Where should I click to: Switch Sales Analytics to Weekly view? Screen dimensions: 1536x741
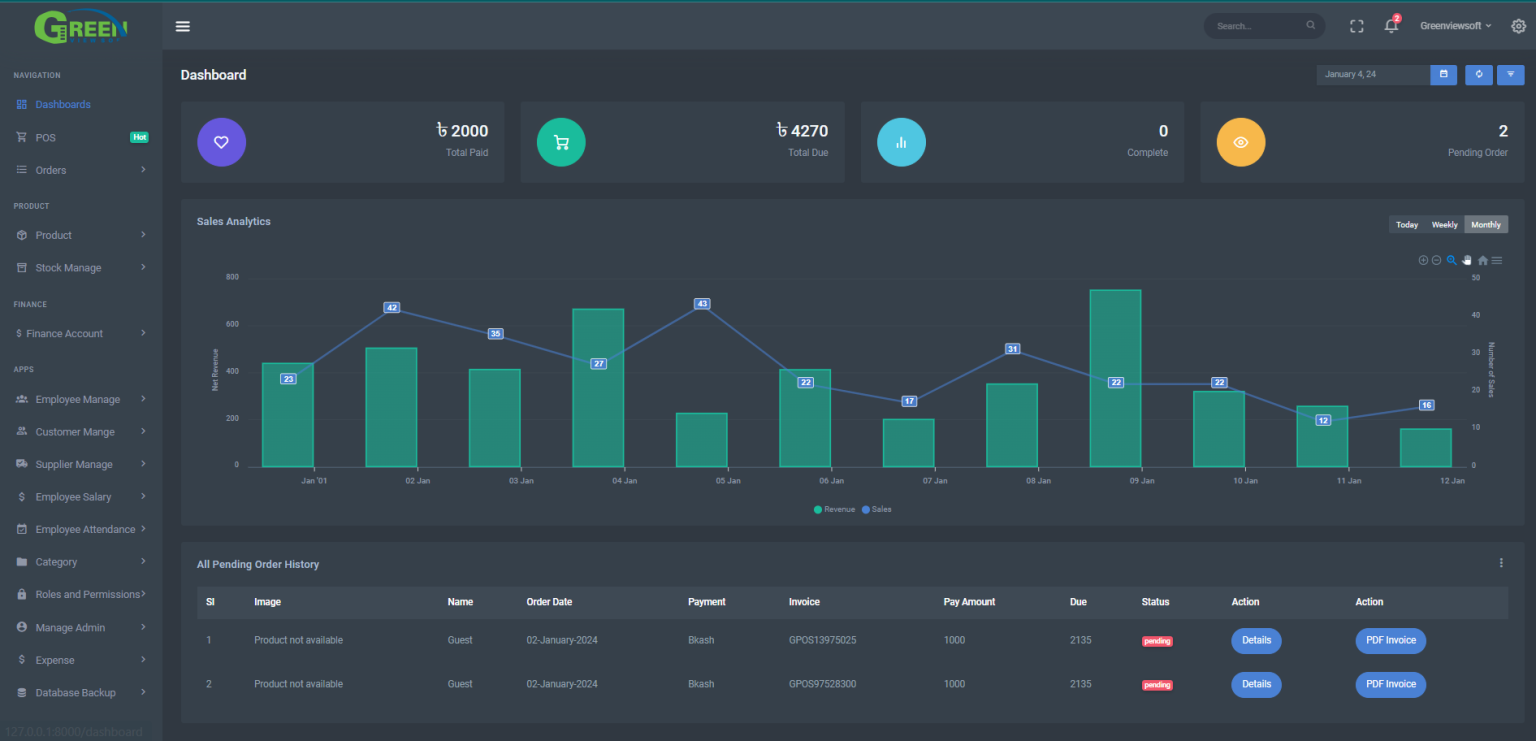pyautogui.click(x=1444, y=225)
